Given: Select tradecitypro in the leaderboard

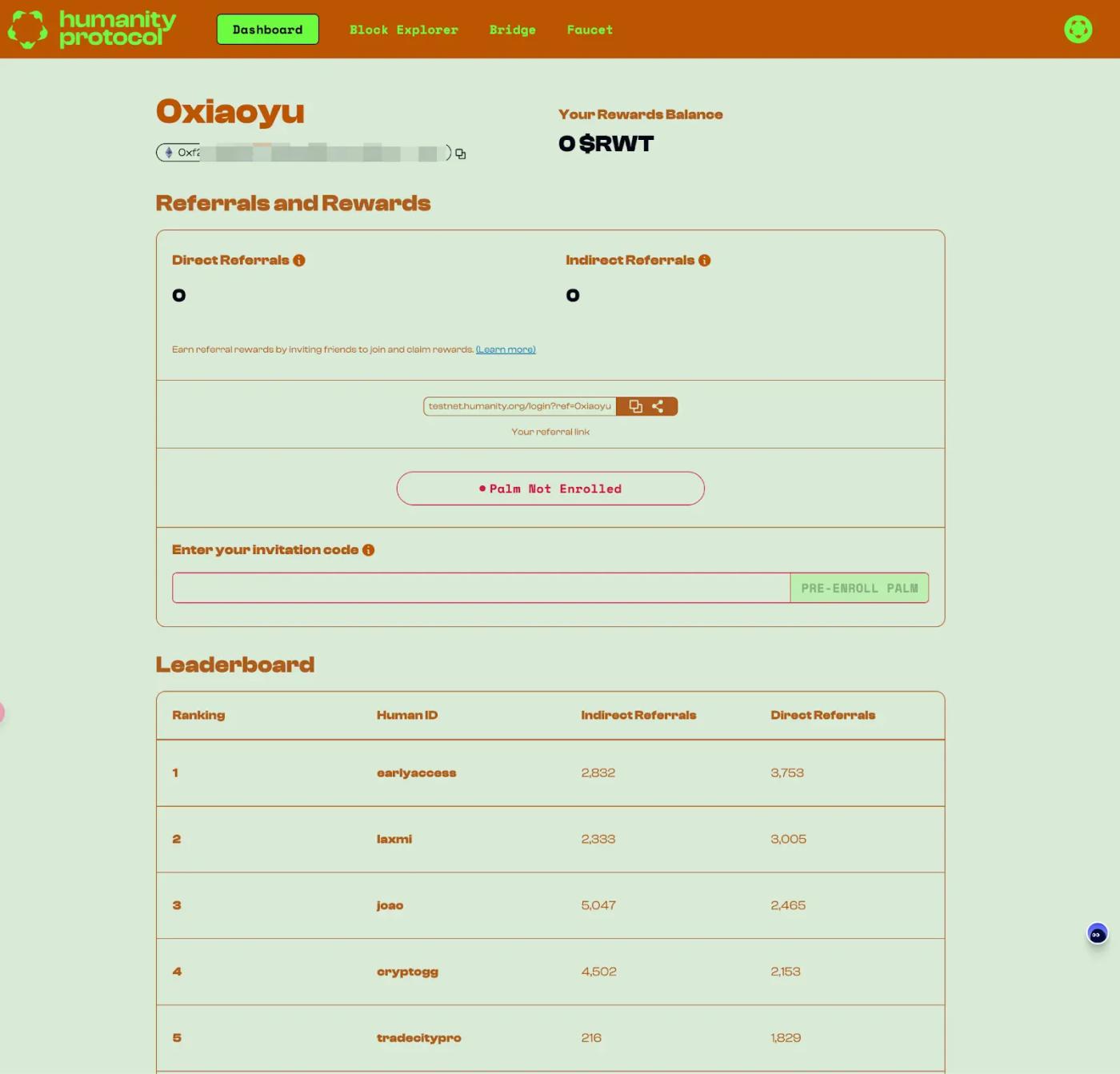Looking at the screenshot, I should [419, 1038].
